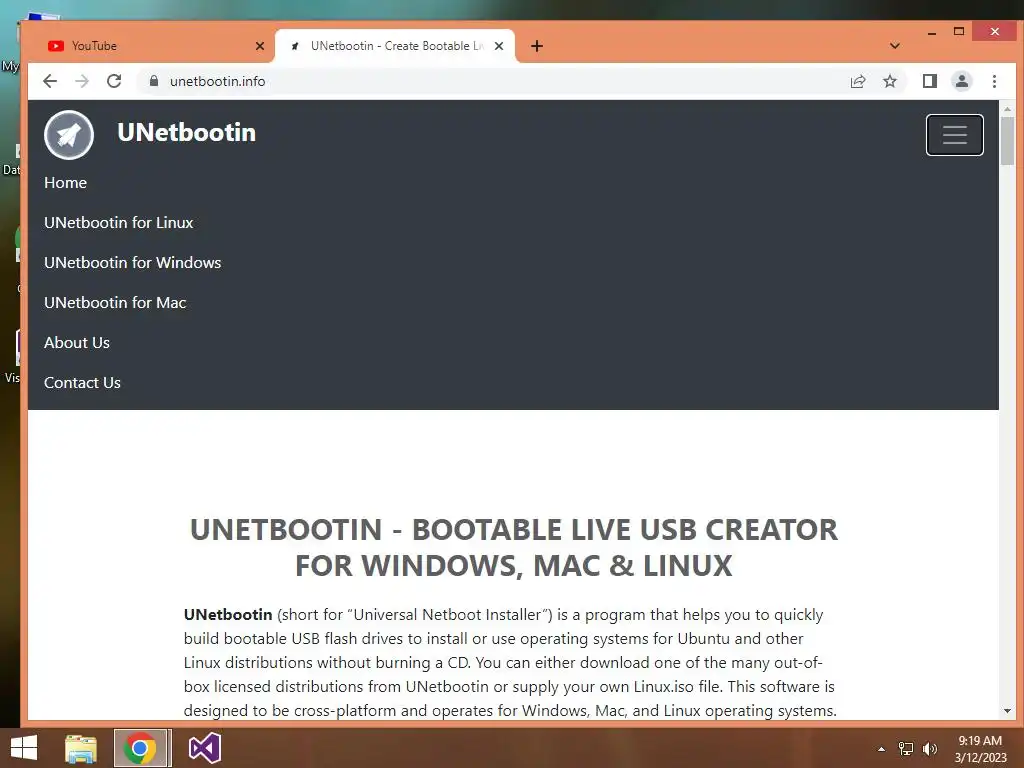Image resolution: width=1024 pixels, height=768 pixels.
Task: Bookmark this page with the star icon
Action: 889,81
